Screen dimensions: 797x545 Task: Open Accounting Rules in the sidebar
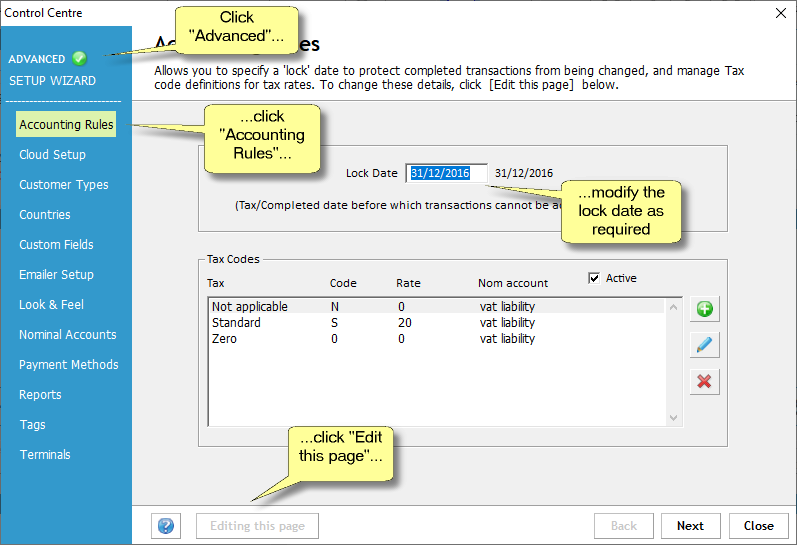tap(66, 125)
